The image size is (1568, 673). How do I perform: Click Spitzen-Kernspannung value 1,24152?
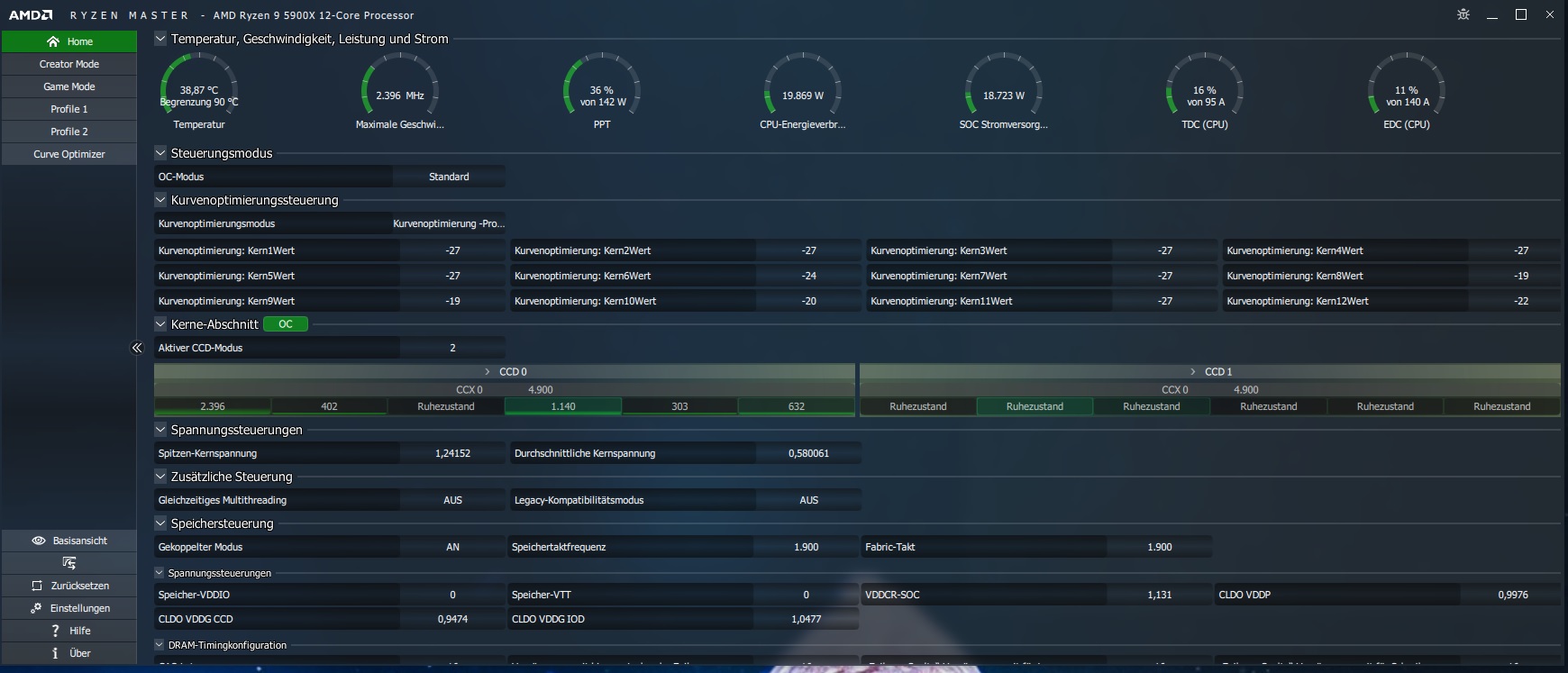click(452, 453)
